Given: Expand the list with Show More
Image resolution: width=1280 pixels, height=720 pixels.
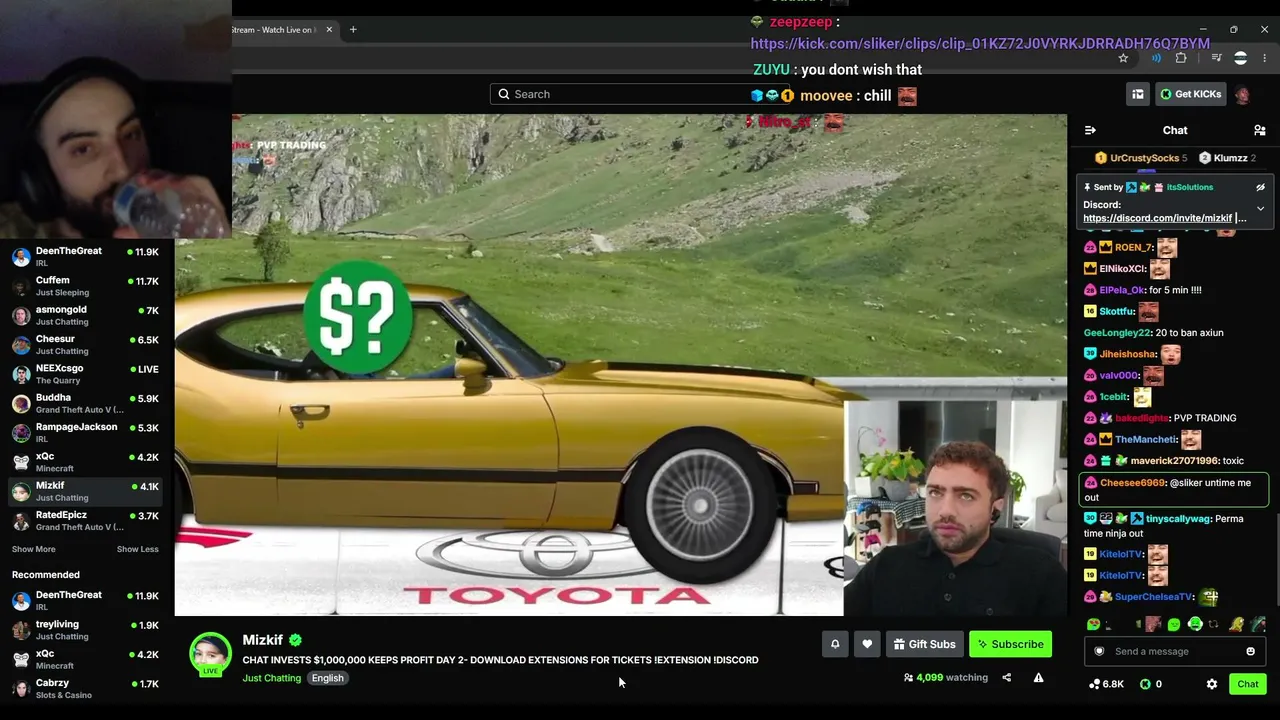Looking at the screenshot, I should tap(34, 549).
